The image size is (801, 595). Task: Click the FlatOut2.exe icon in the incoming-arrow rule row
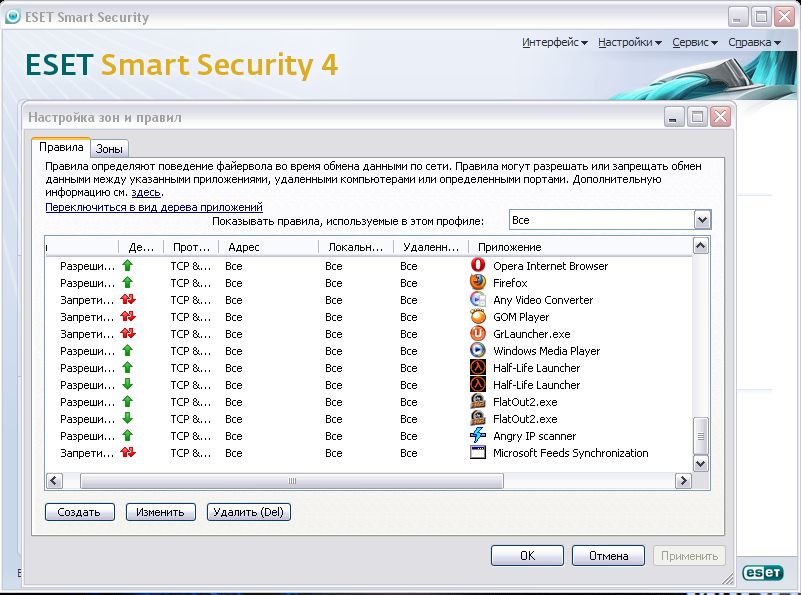click(478, 418)
